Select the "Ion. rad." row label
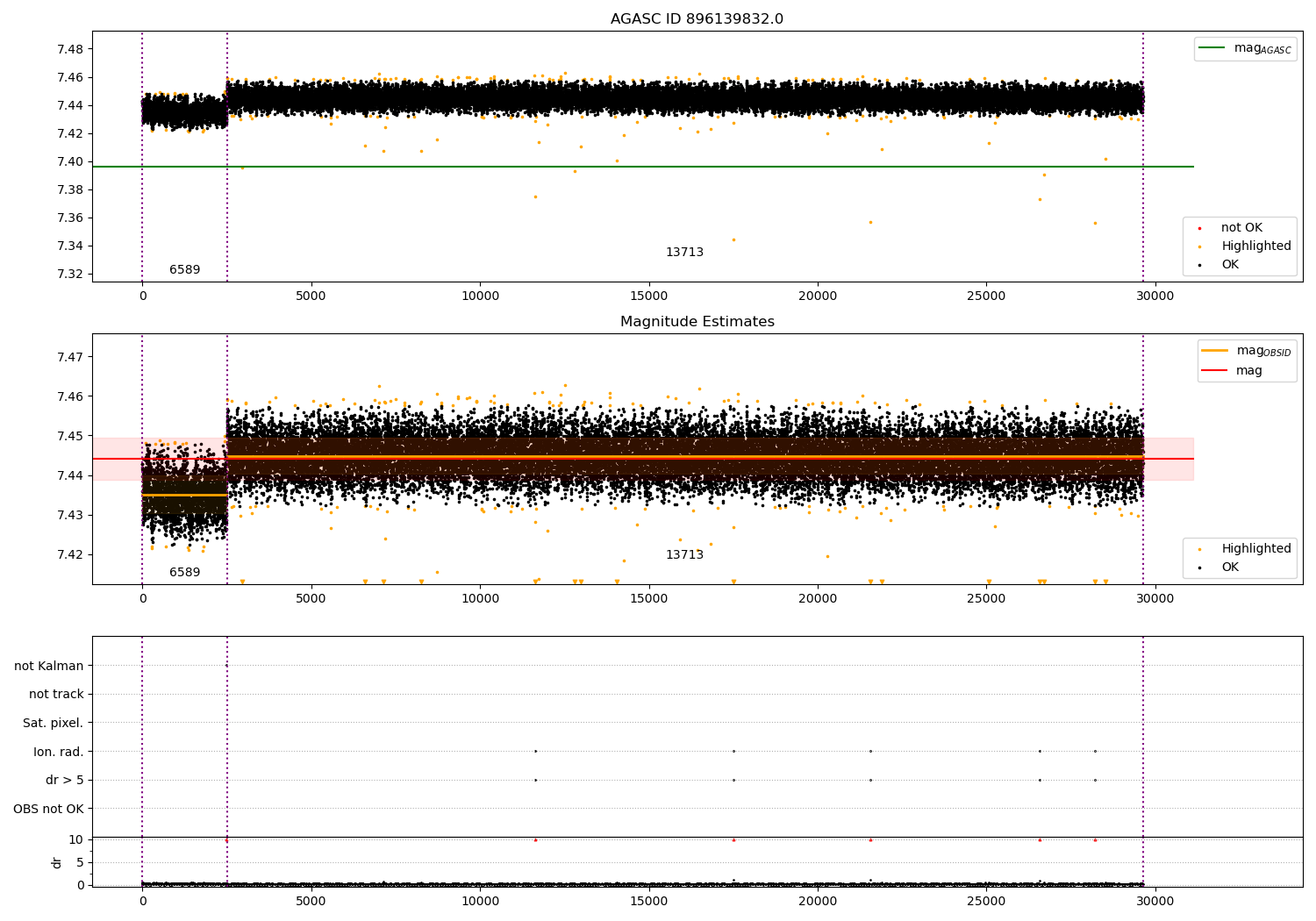Screen dimensions: 1316x921 point(59,753)
